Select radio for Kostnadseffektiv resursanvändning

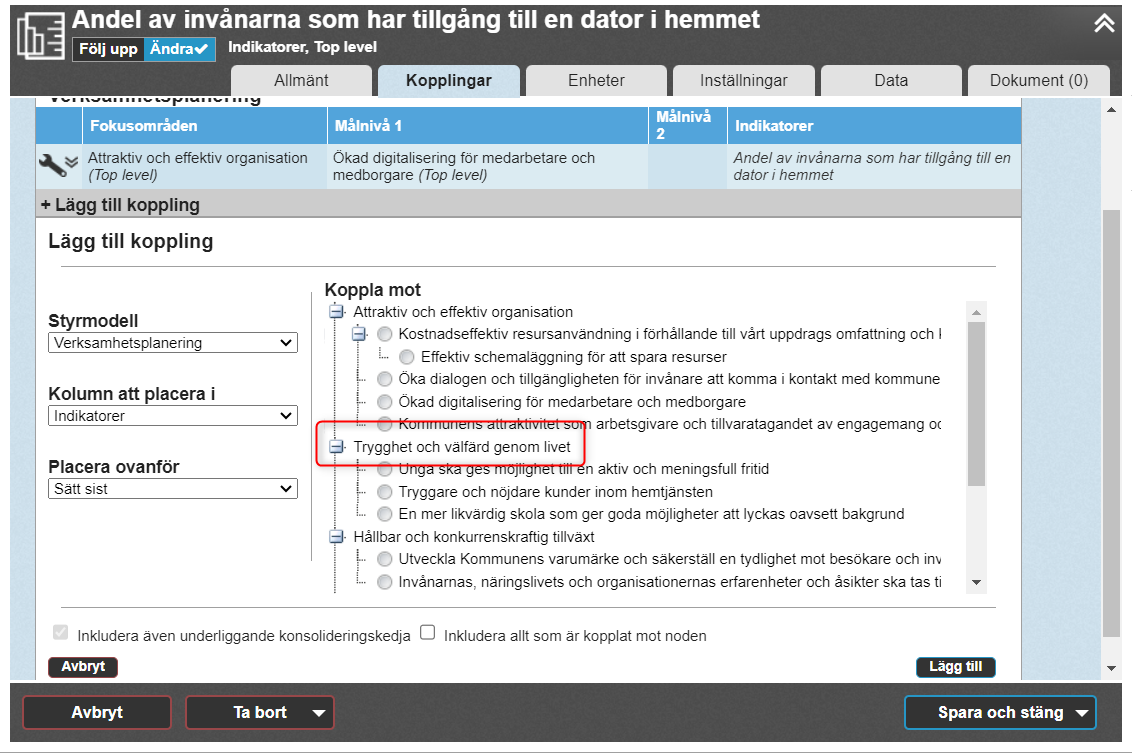coord(385,334)
